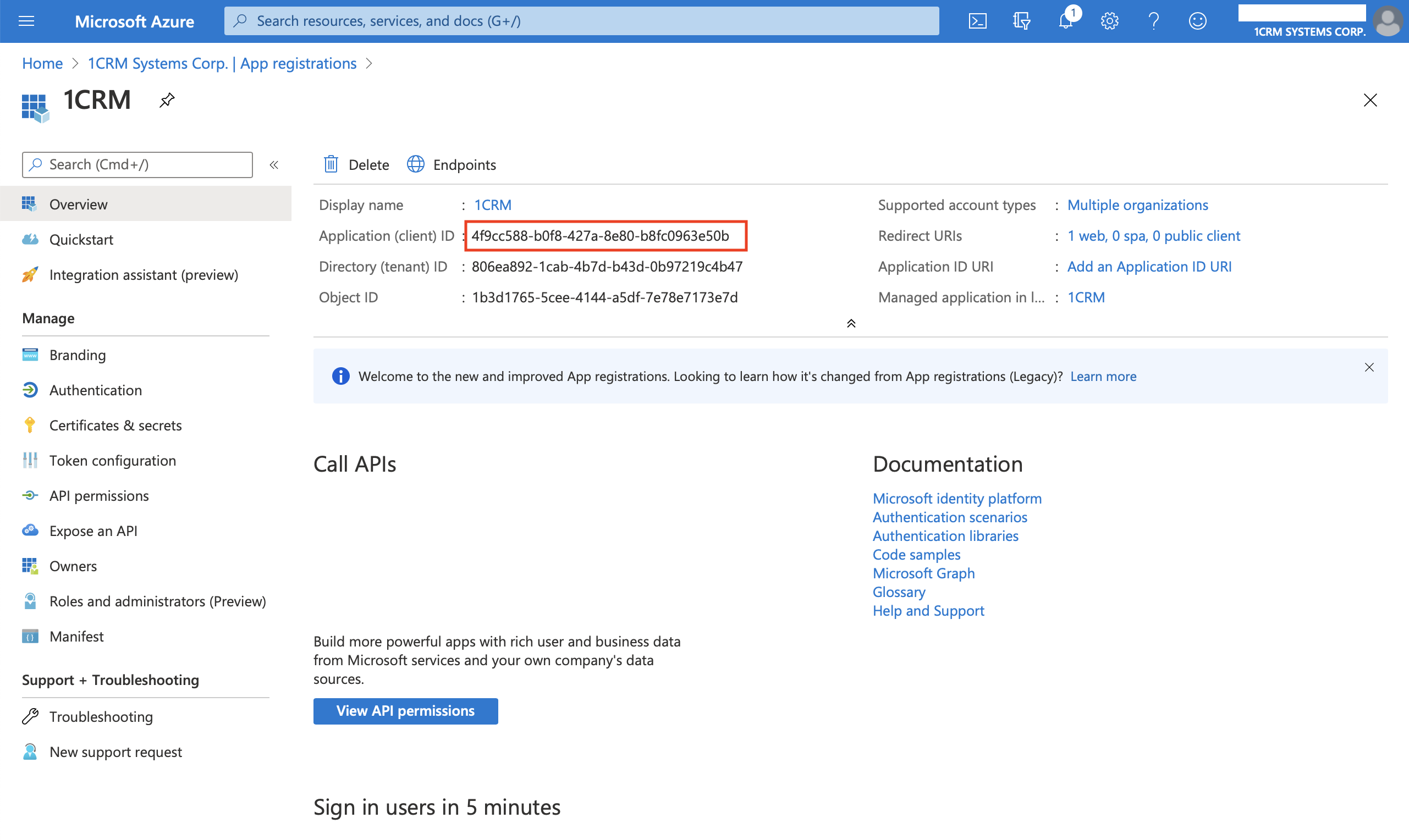Click the Microsoft Azure logo text
This screenshot has width=1409, height=840.
tap(134, 21)
